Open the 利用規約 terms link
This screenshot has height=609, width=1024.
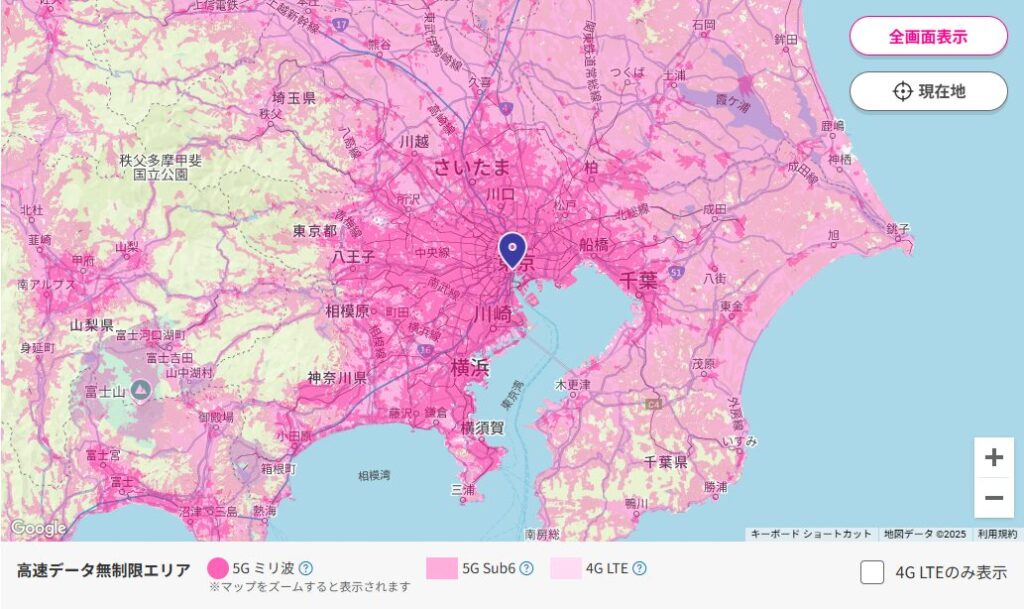(x=997, y=534)
